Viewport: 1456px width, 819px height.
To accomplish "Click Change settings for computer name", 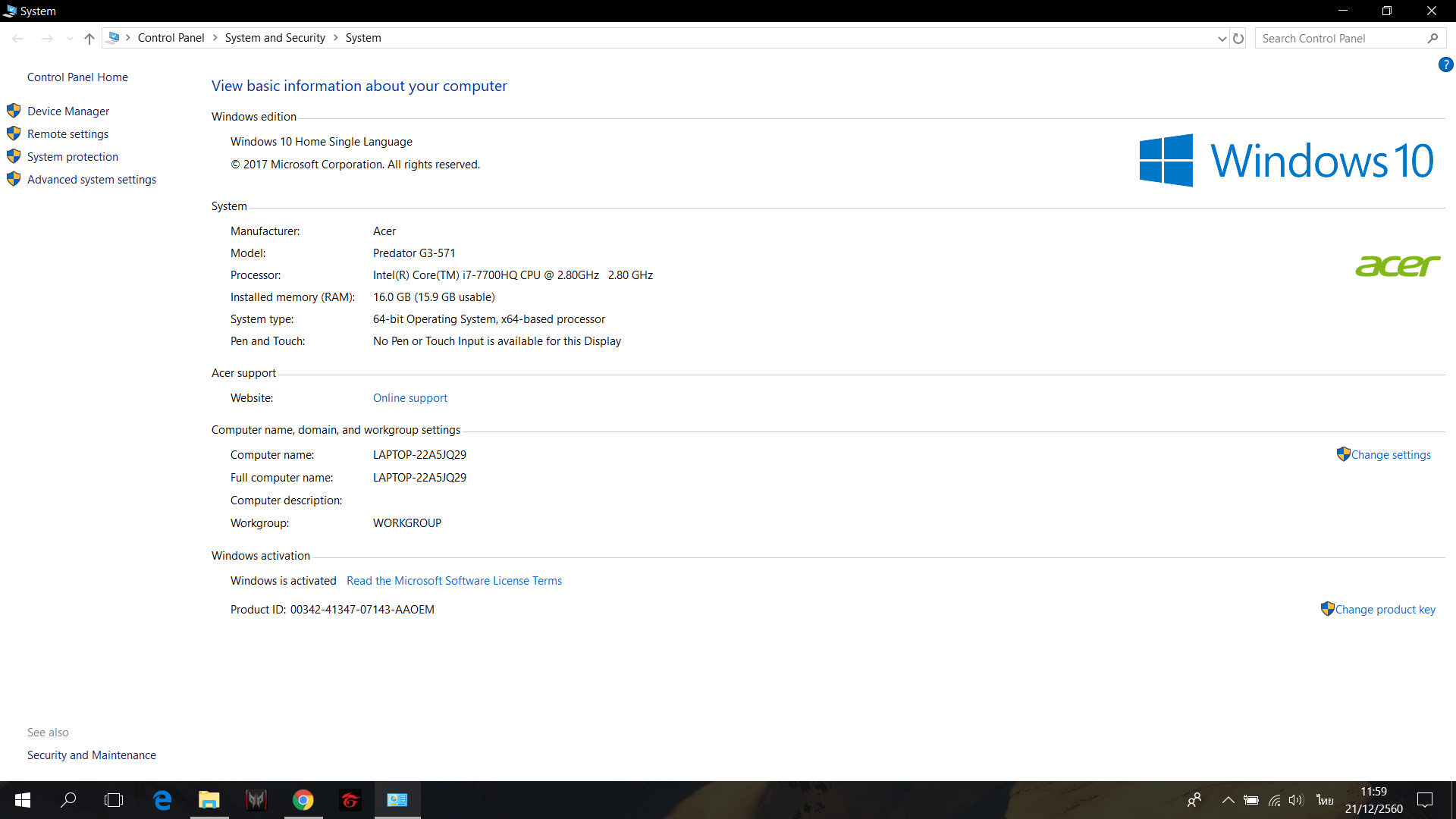I will coord(1390,455).
